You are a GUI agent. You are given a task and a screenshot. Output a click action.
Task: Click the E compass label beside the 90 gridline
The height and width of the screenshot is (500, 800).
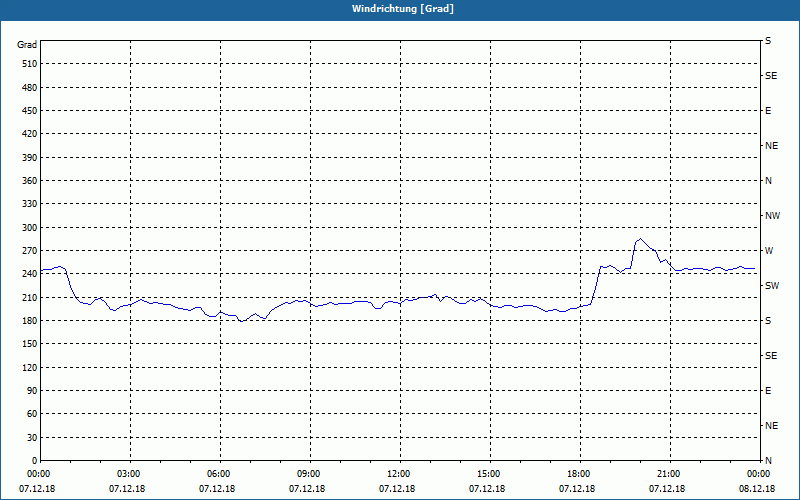(x=768, y=391)
